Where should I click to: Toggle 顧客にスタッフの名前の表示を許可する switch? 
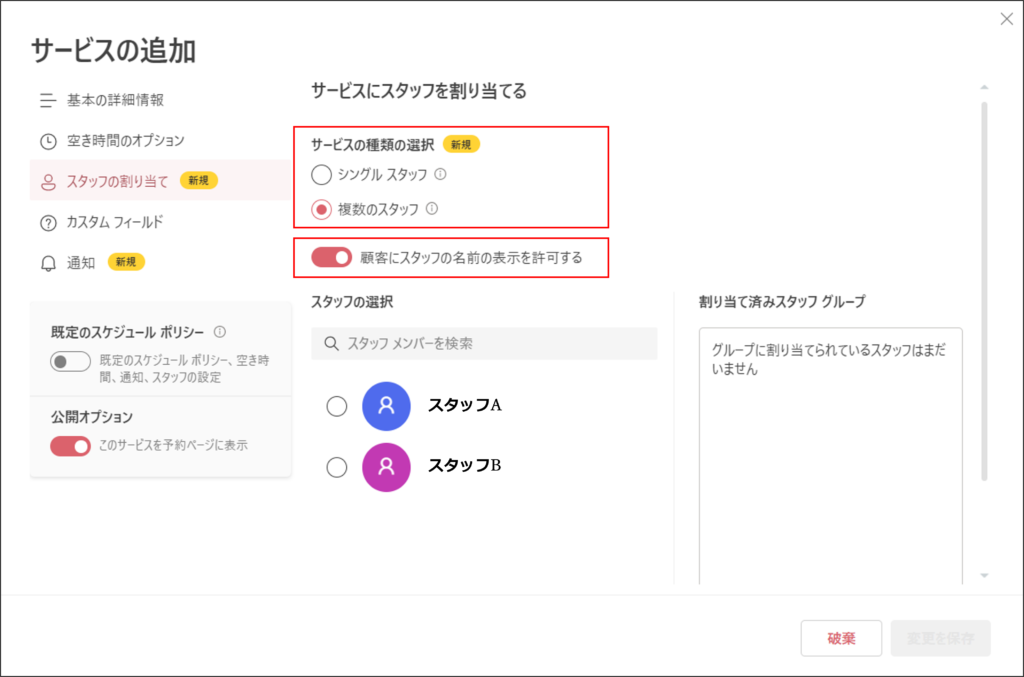click(x=331, y=257)
